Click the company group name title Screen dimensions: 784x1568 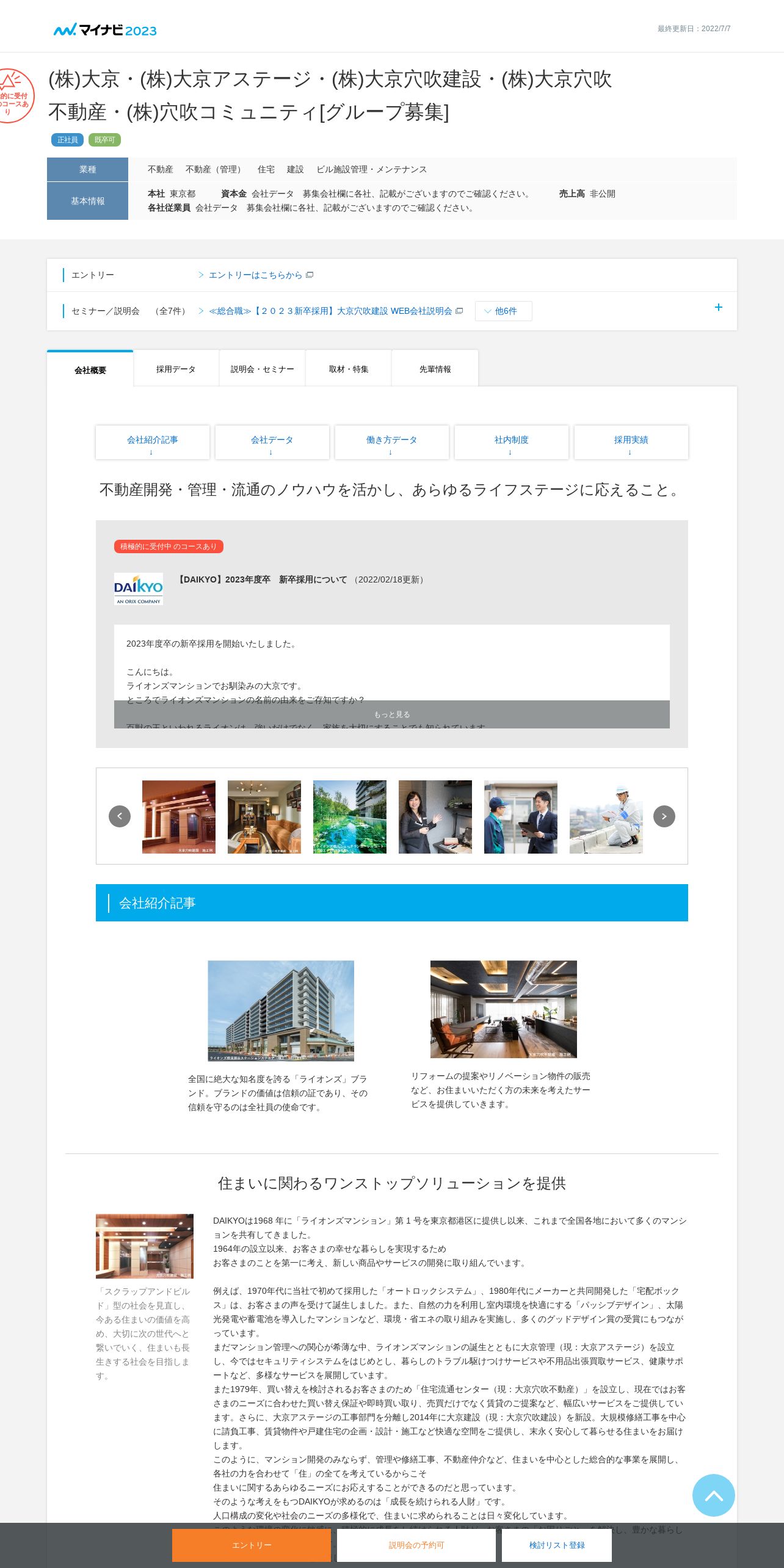tap(330, 96)
